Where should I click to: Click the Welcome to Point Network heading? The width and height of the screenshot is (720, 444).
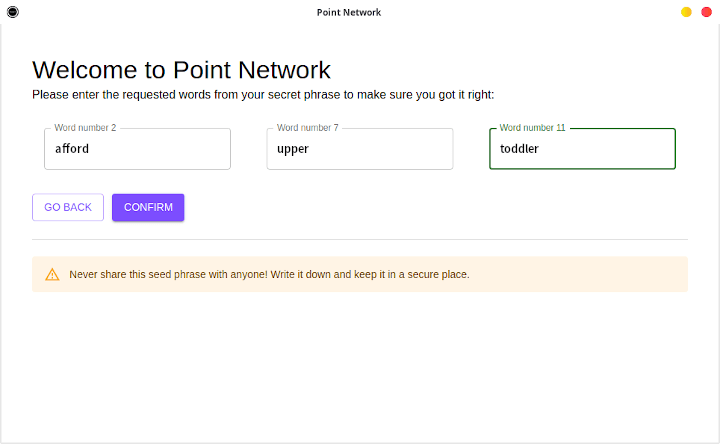(x=181, y=70)
